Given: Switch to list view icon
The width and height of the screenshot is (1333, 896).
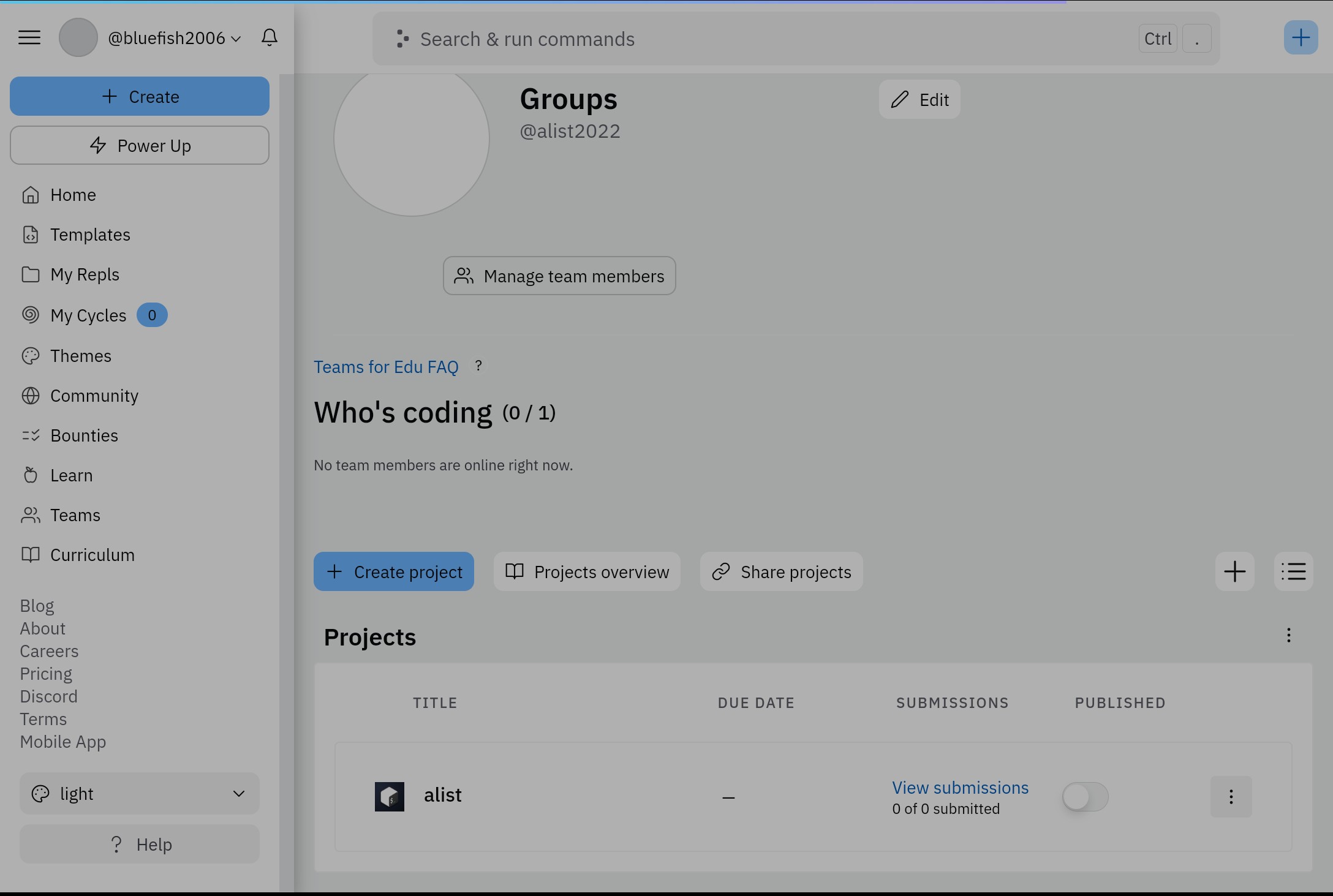Looking at the screenshot, I should click(x=1293, y=571).
